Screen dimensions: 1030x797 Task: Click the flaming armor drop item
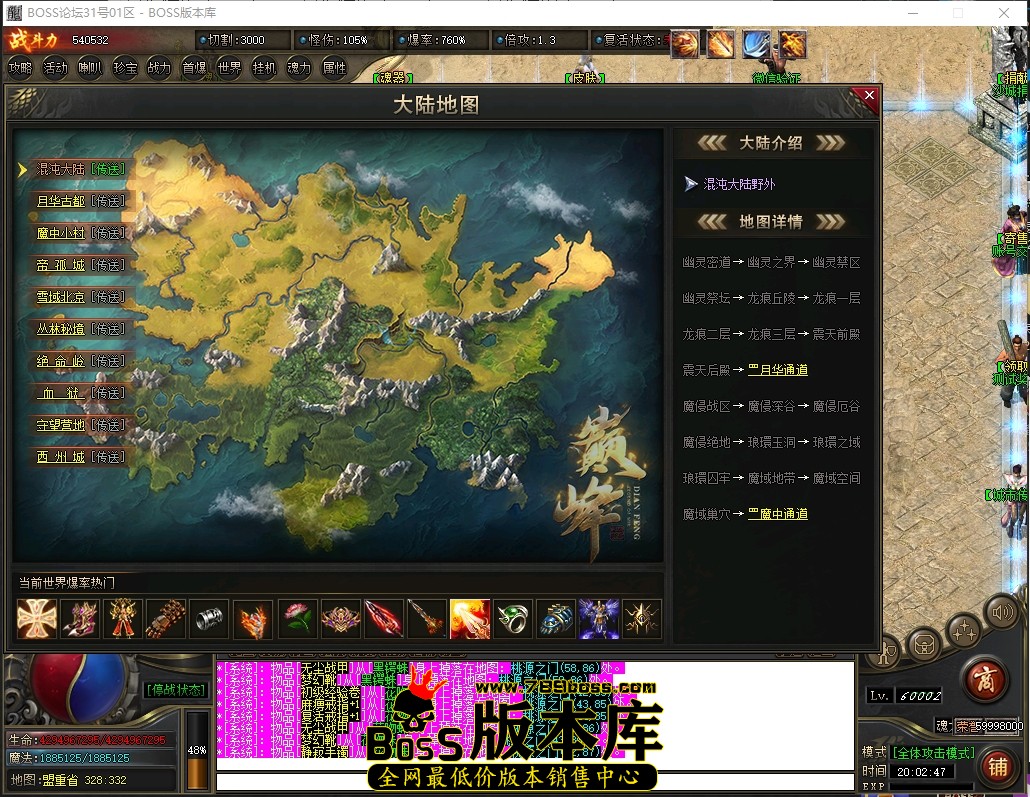(x=253, y=618)
